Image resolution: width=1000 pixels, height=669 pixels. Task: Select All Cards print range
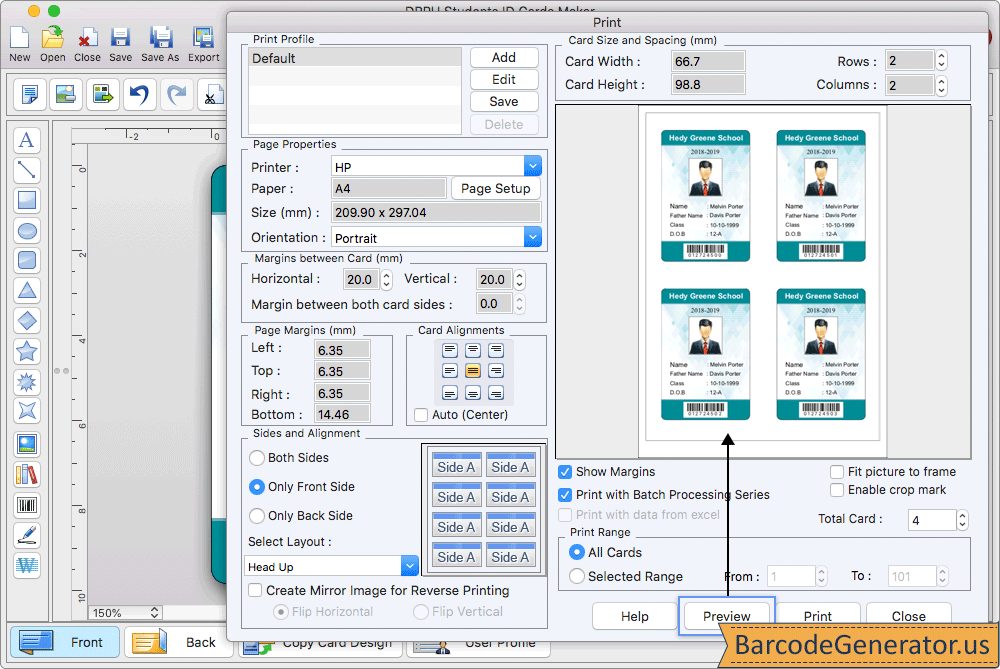pos(577,552)
